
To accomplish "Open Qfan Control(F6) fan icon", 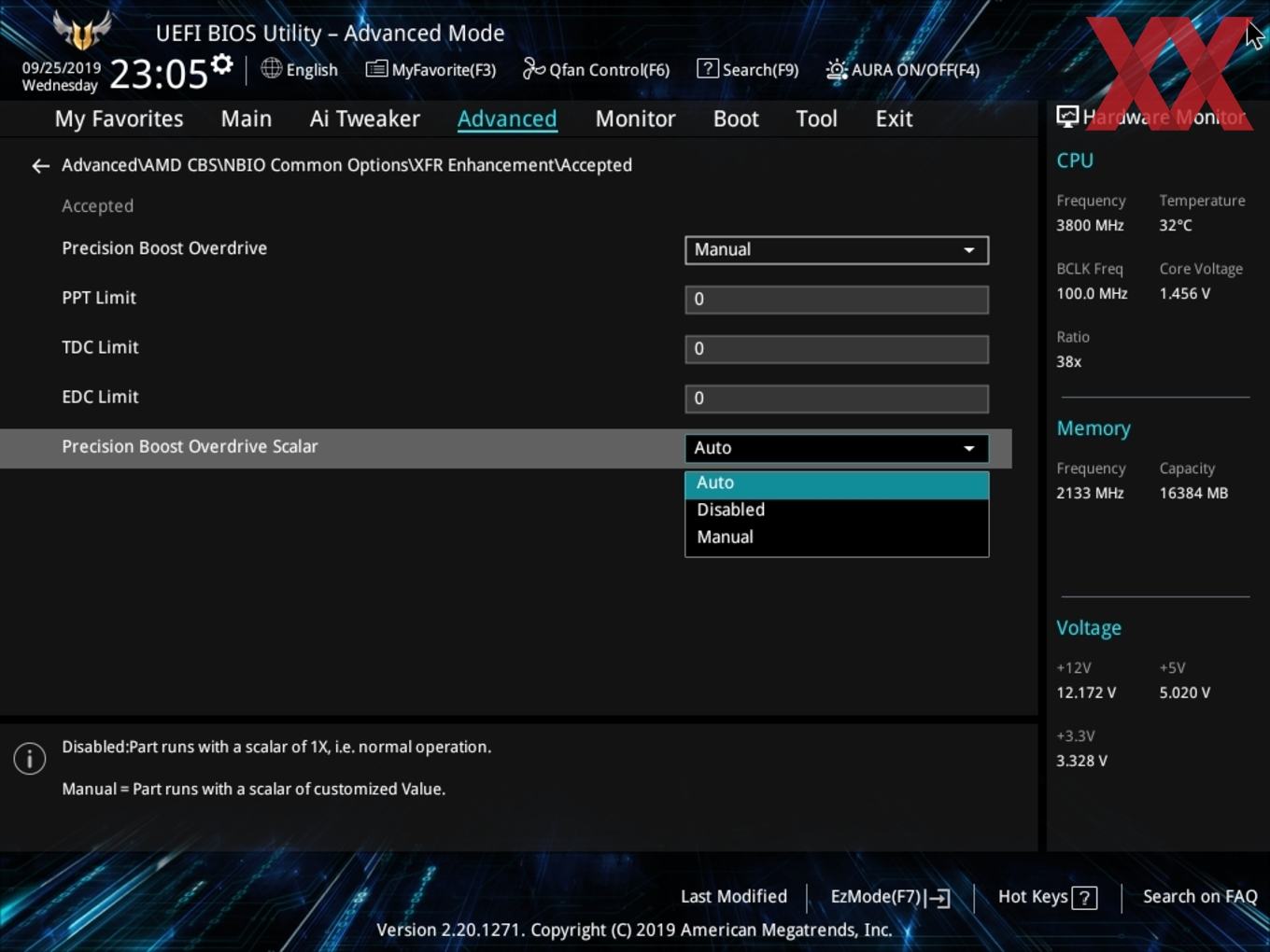I will pos(533,69).
